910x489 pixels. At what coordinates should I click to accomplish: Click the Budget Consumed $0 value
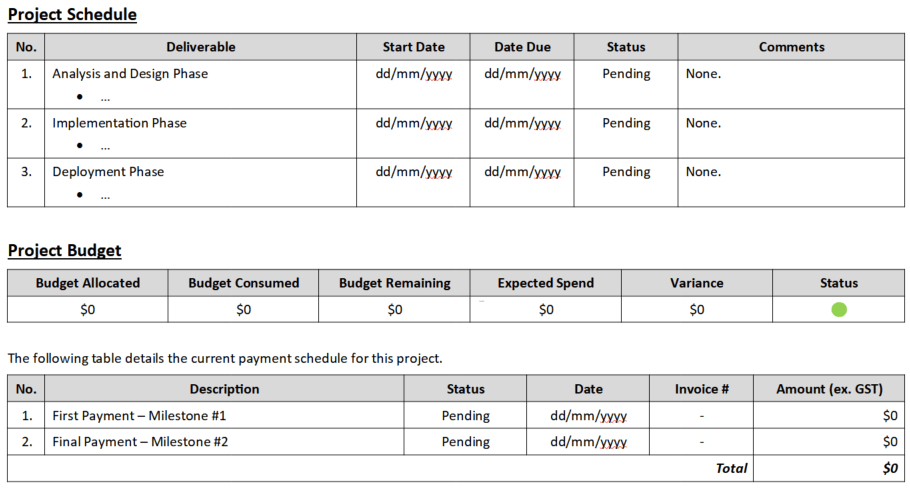tap(244, 310)
